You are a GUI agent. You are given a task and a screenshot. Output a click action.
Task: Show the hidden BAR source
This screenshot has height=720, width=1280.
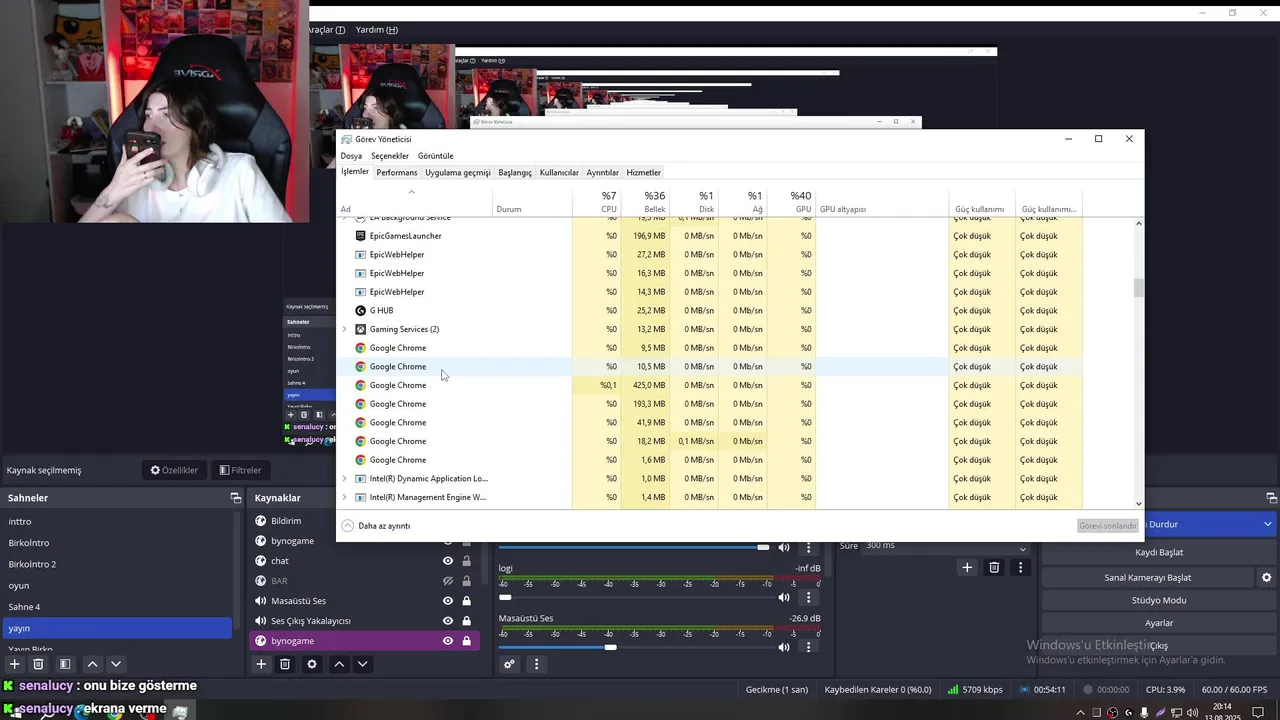(x=448, y=581)
